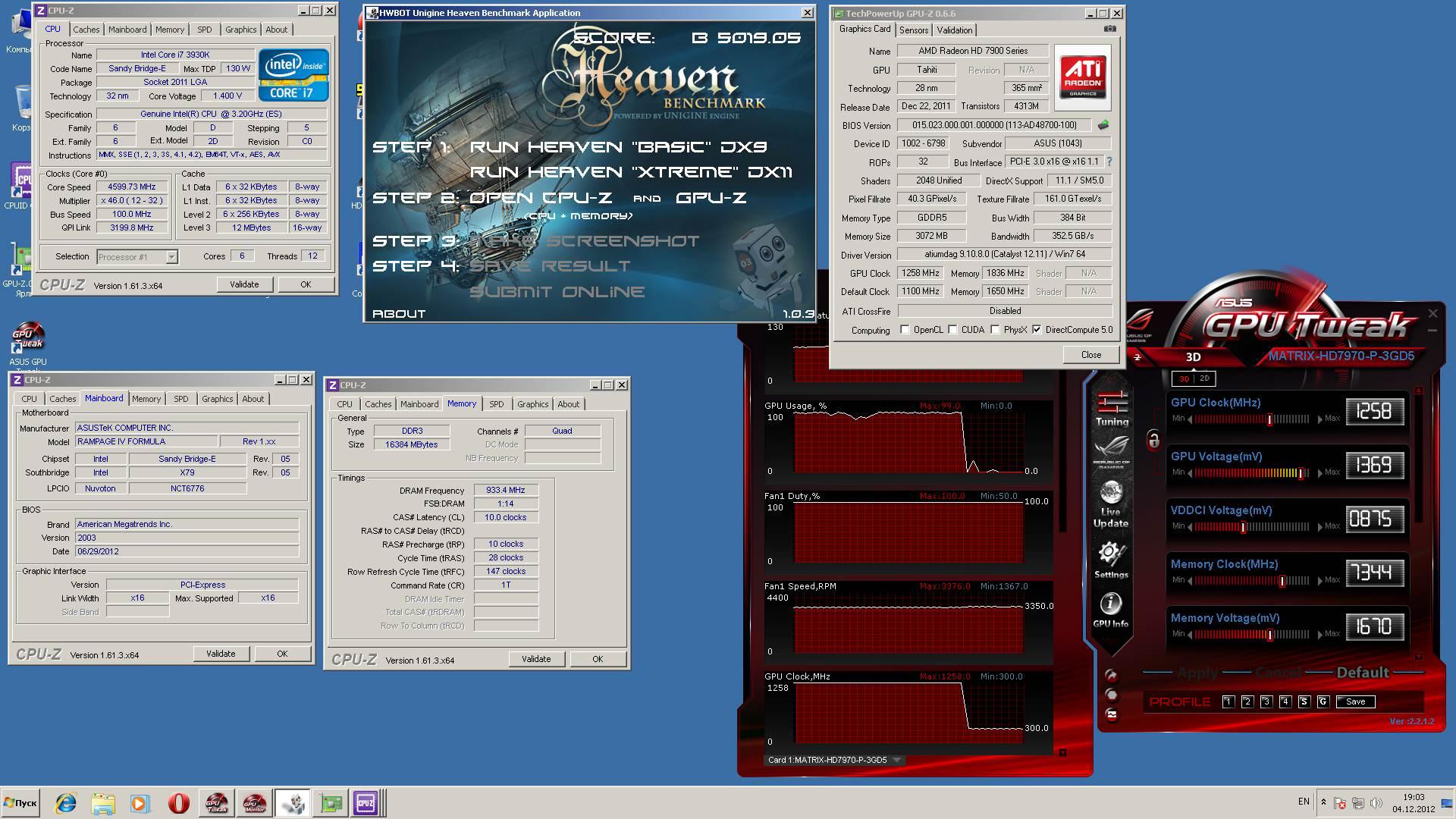
Task: Click the VDDCI Voltage slider handle
Action: [1243, 526]
